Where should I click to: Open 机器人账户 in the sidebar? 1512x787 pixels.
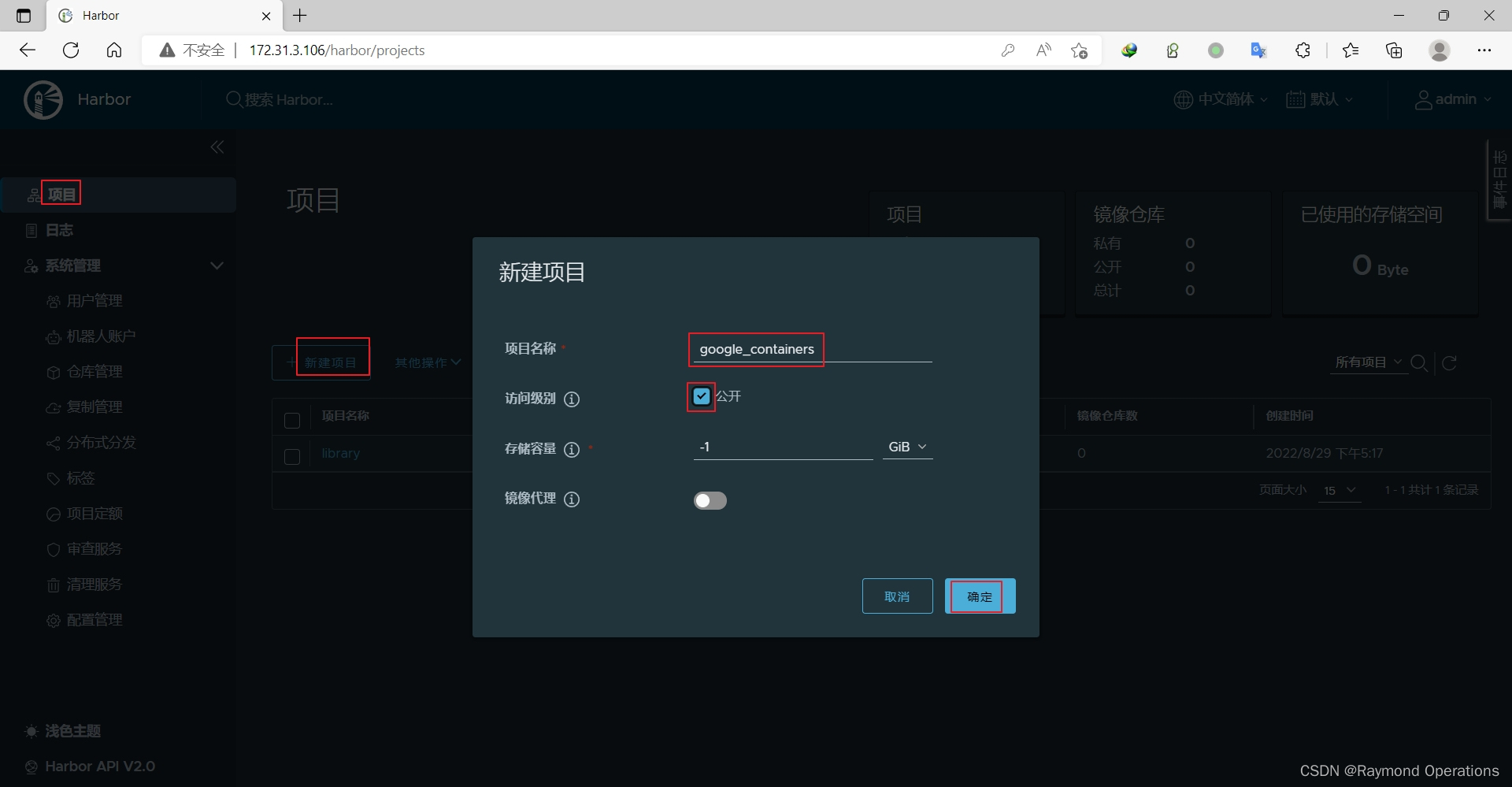pos(91,336)
